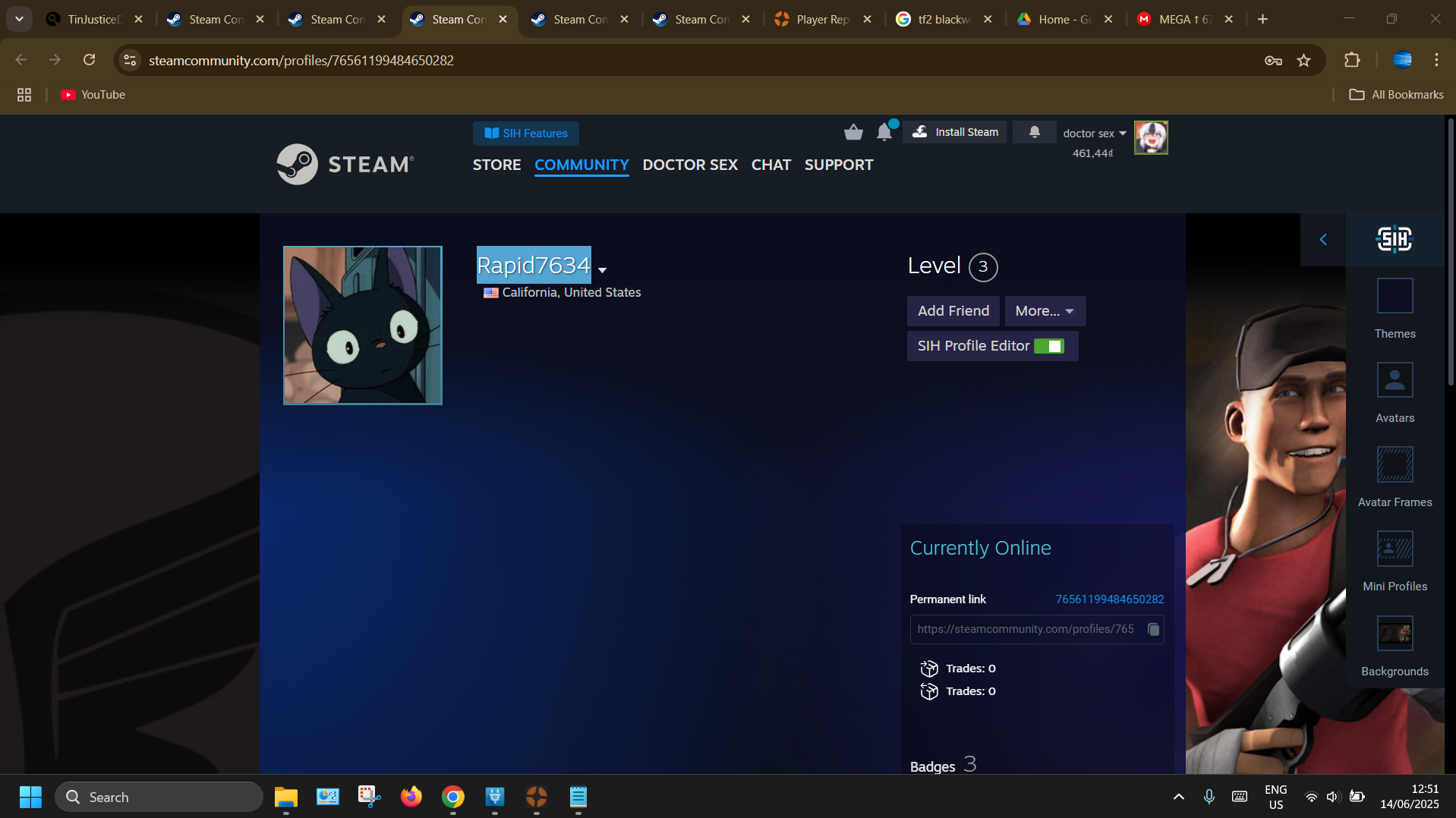Viewport: 1456px width, 818px height.
Task: Switch to the tf2 blackw Google tab
Action: pos(944,19)
